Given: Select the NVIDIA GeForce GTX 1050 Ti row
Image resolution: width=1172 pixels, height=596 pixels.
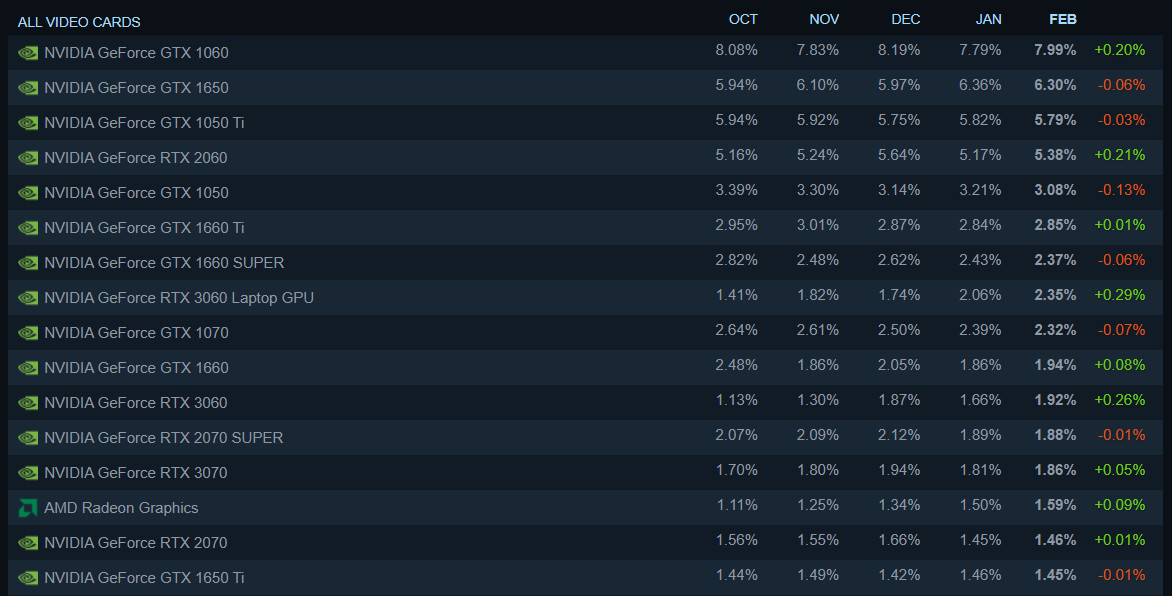Looking at the screenshot, I should 144,123.
